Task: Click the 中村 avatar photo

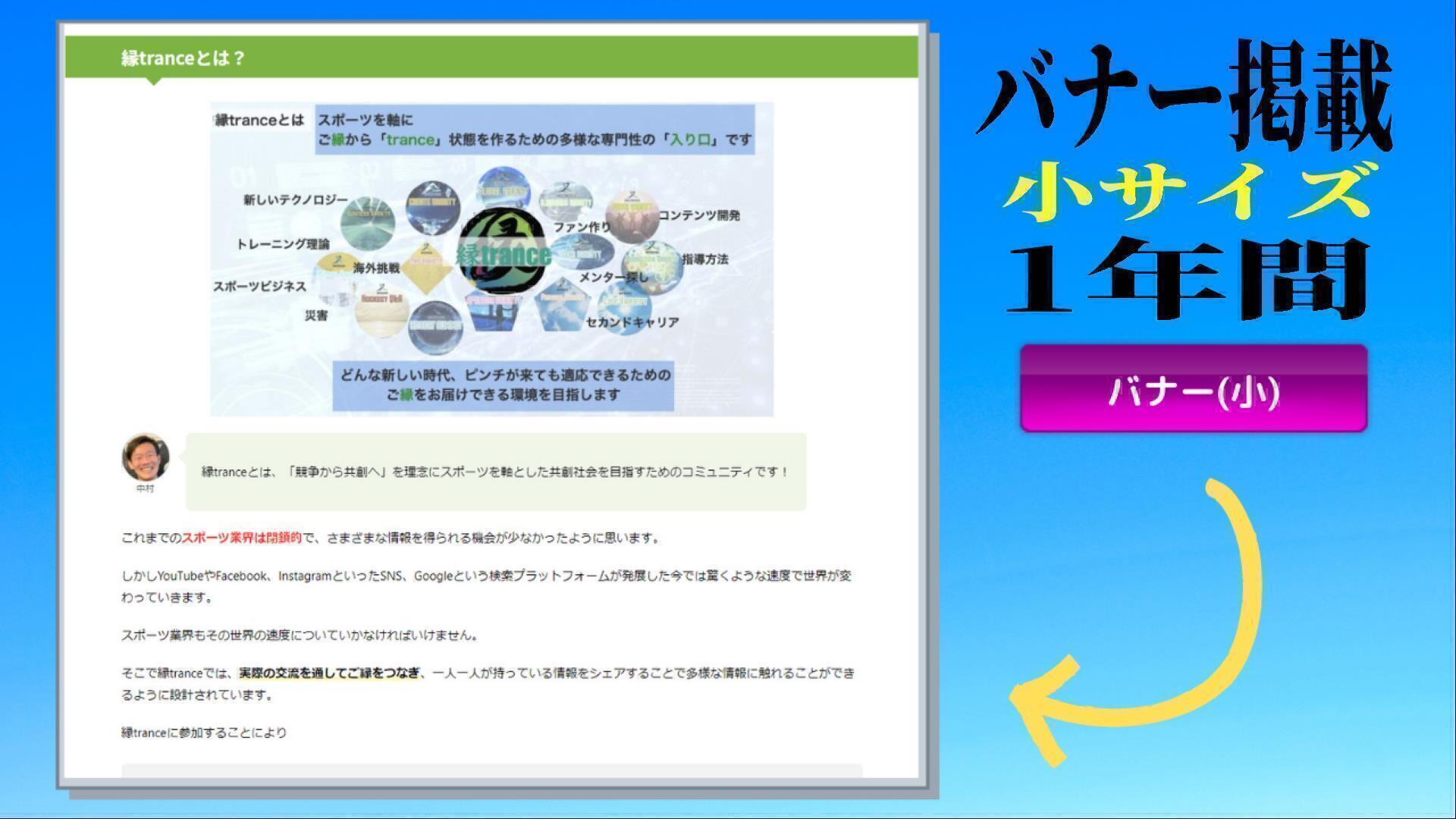Action: pyautogui.click(x=145, y=457)
